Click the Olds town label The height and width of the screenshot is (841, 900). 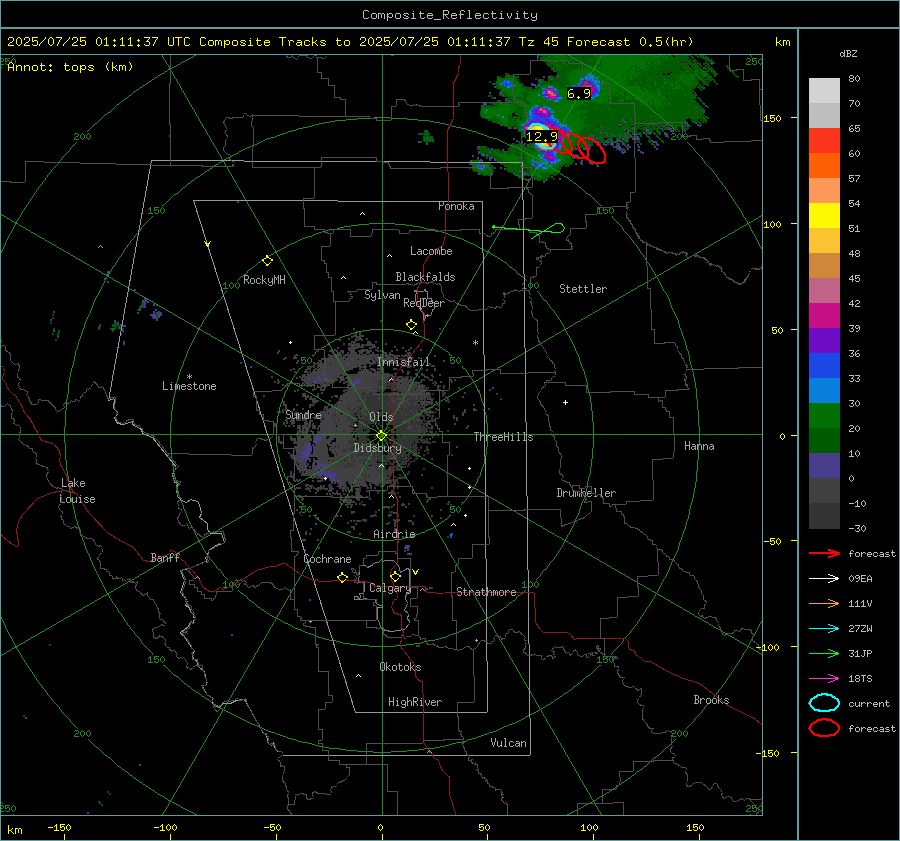(x=381, y=417)
